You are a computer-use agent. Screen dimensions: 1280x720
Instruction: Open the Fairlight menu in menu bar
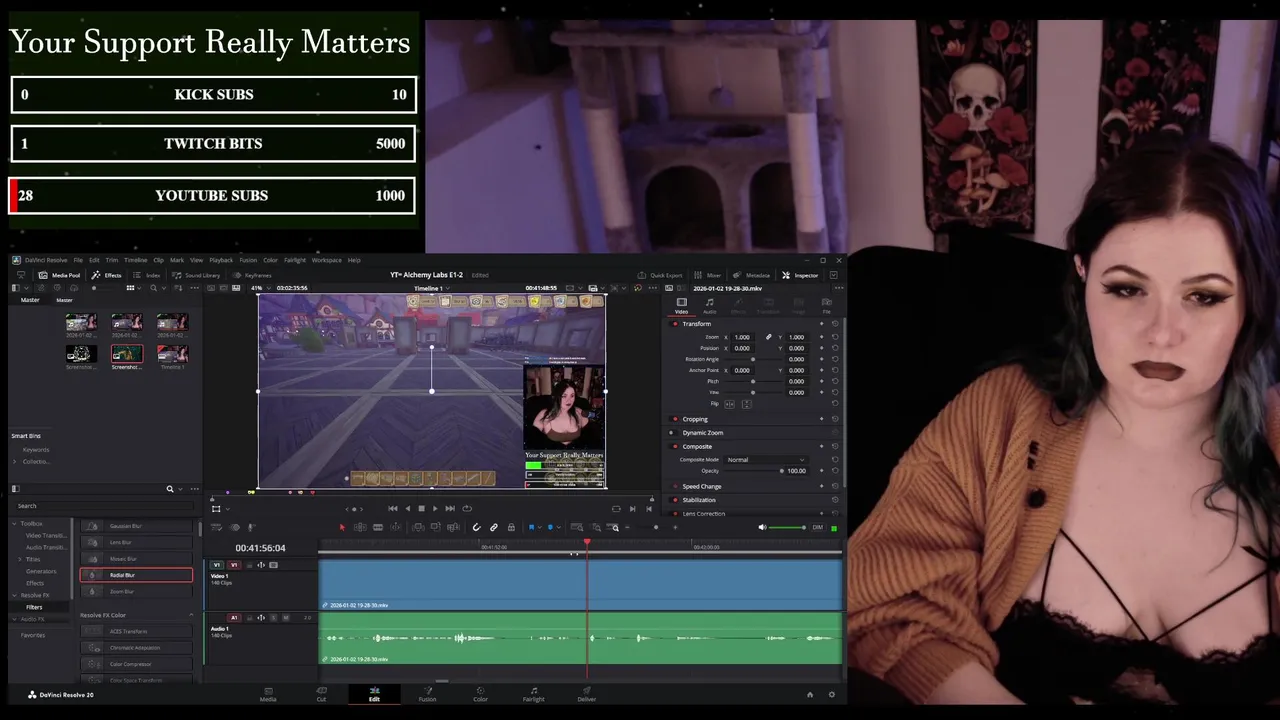pos(295,260)
